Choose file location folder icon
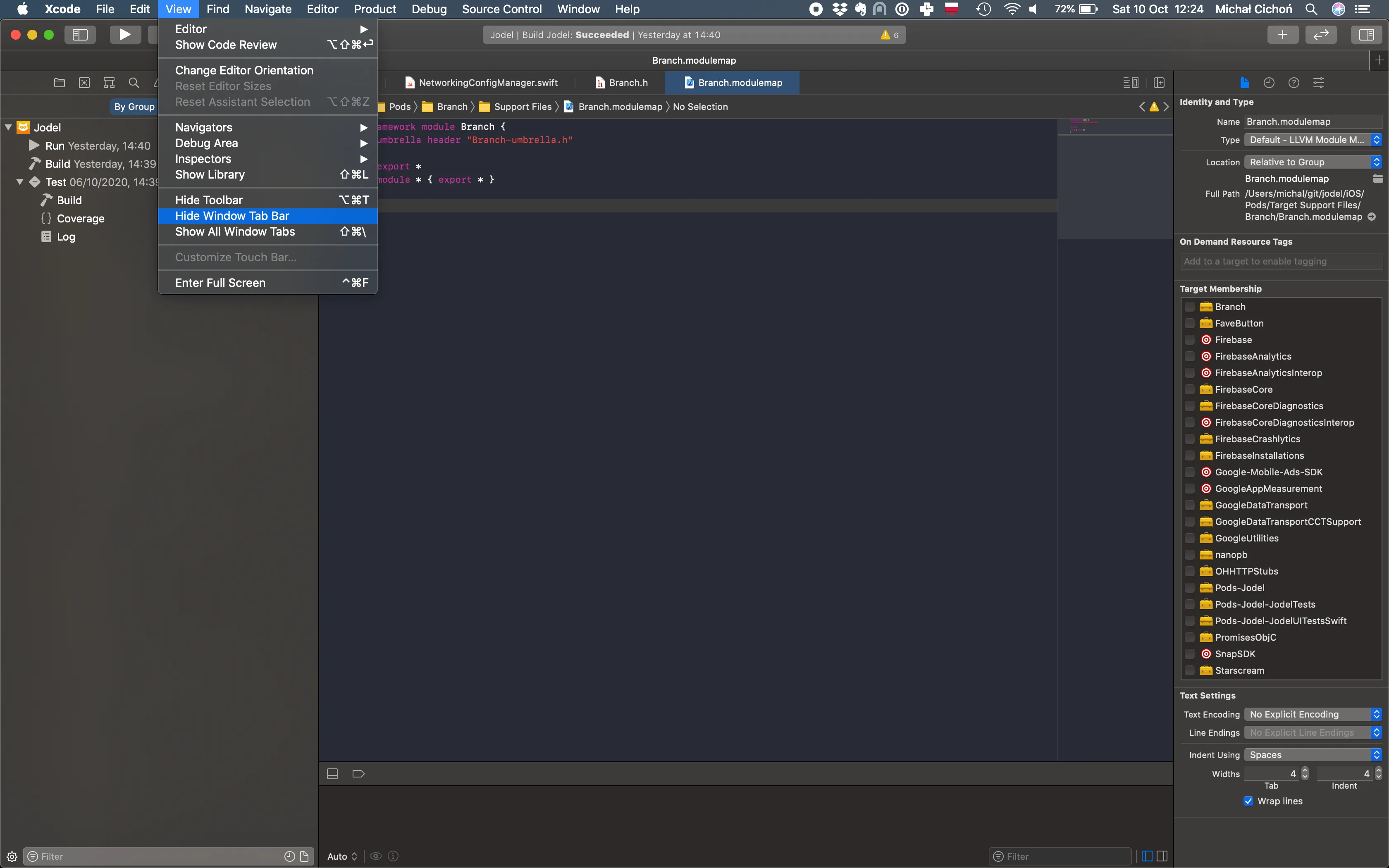 pyautogui.click(x=1377, y=179)
